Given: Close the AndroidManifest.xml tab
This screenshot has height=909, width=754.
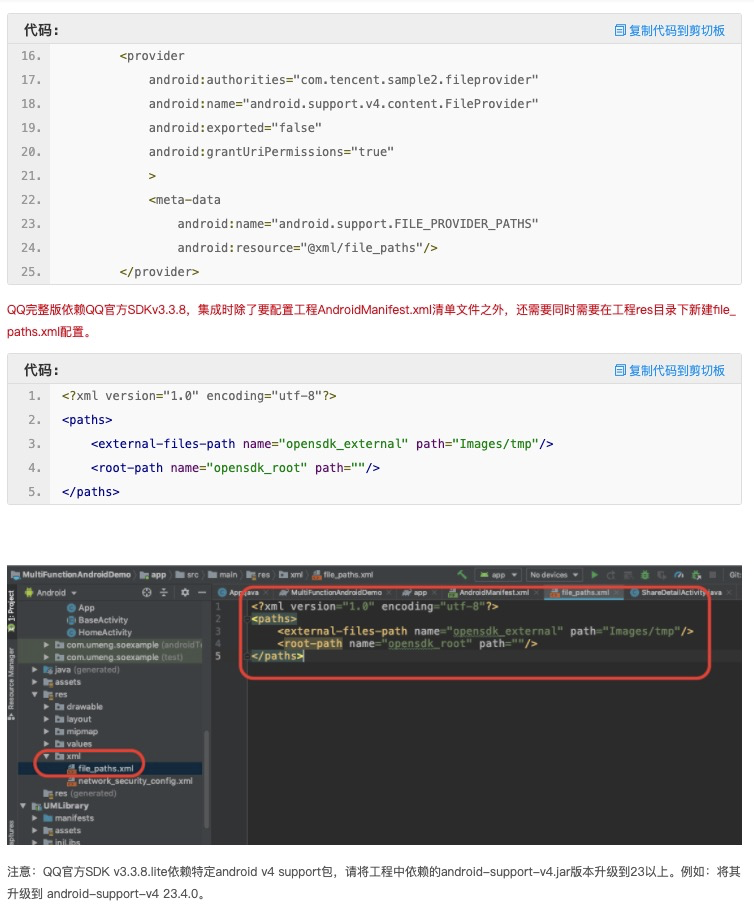Looking at the screenshot, I should click(536, 592).
